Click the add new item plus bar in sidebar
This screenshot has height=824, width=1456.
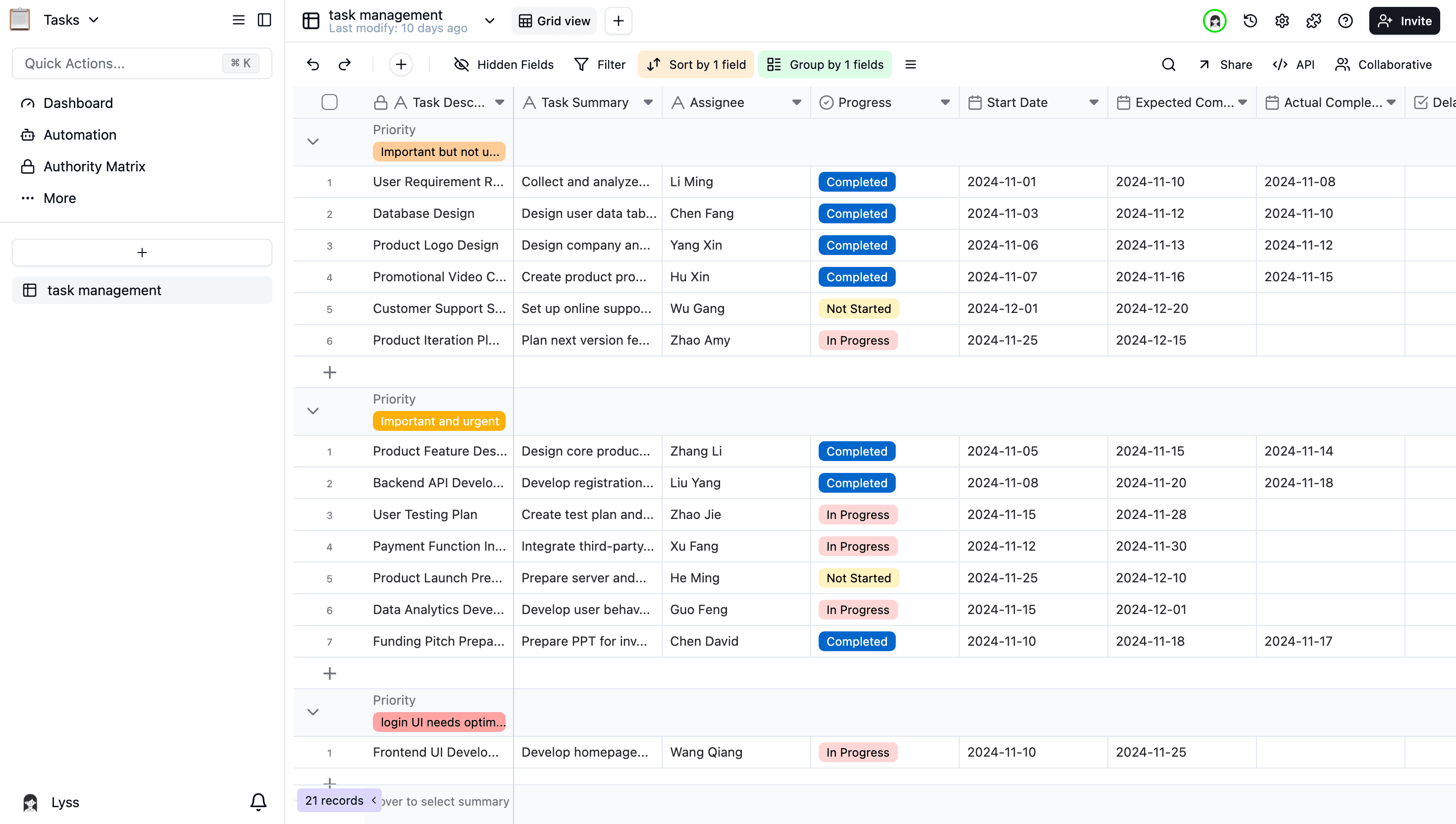(142, 253)
